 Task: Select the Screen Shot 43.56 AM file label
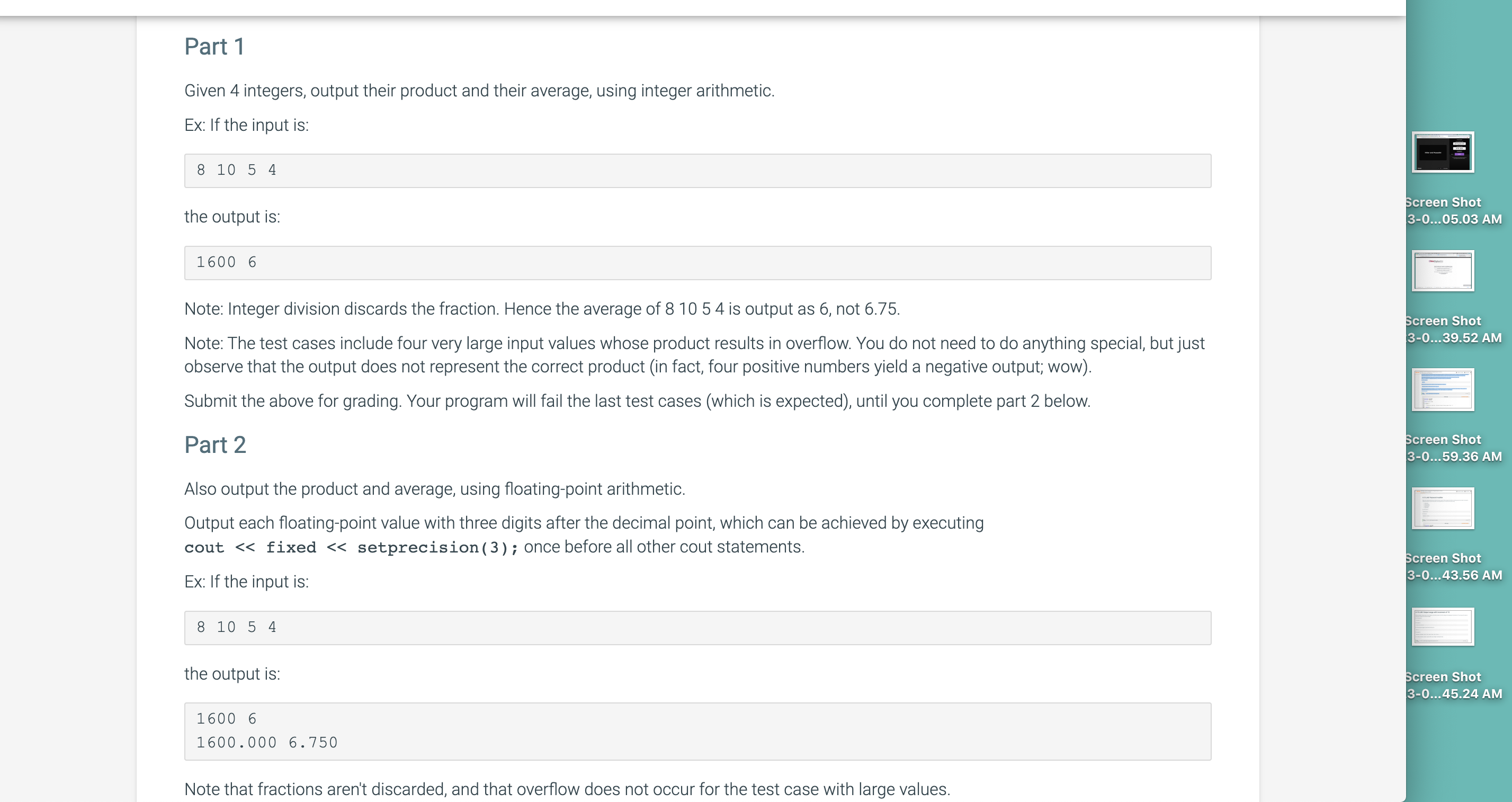coord(1454,567)
